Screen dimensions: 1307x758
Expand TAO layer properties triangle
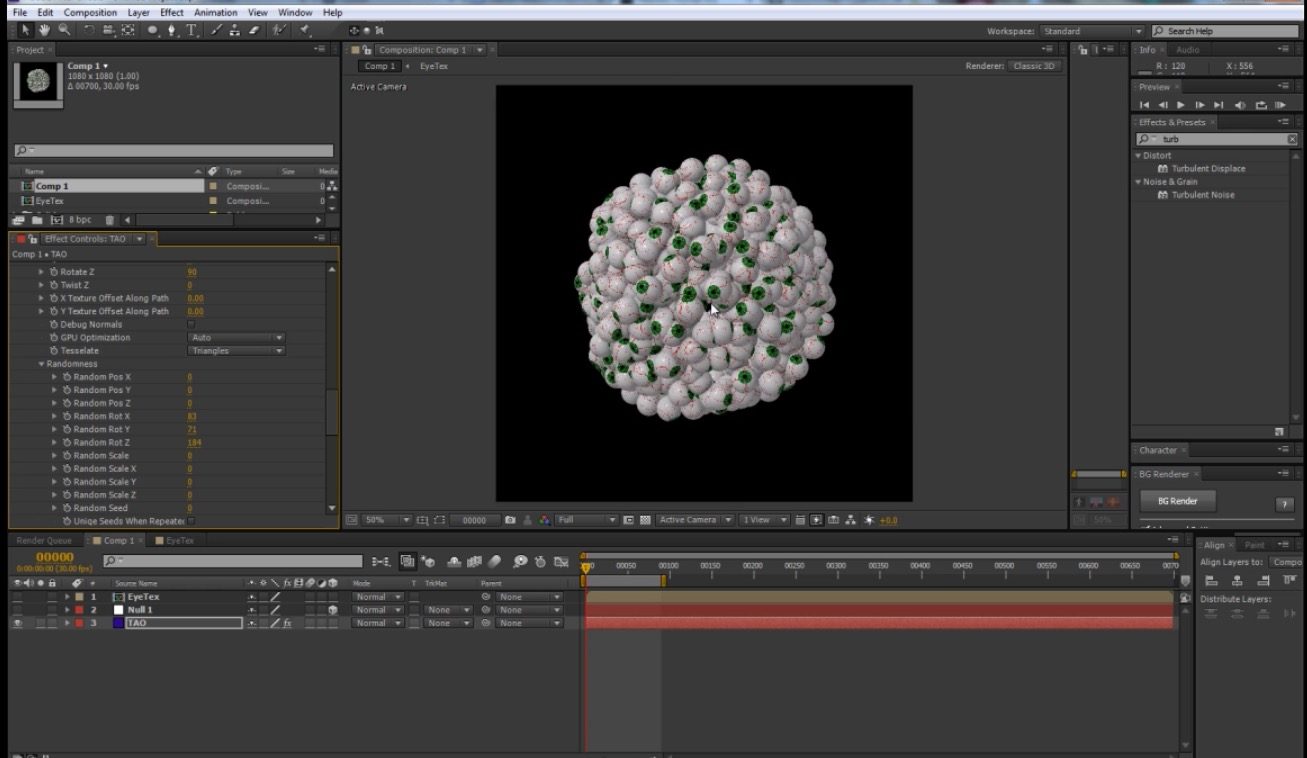(x=68, y=623)
